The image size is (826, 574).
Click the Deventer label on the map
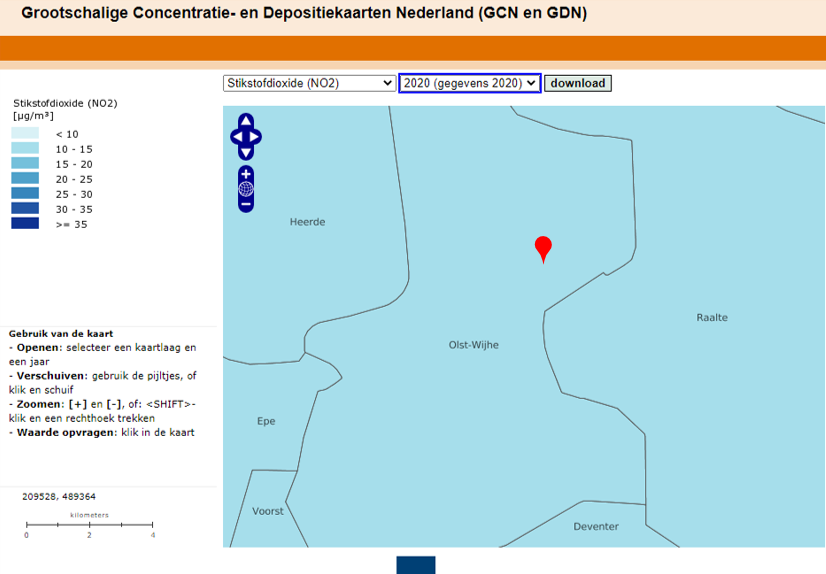point(596,527)
